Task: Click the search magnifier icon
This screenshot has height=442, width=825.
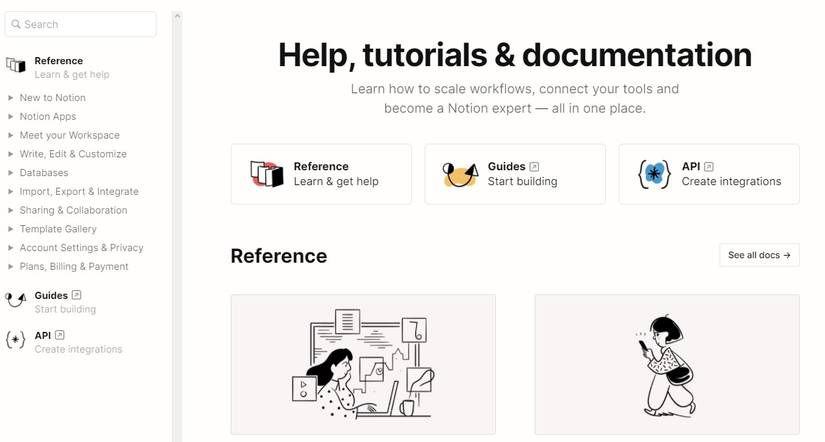Action: pyautogui.click(x=16, y=24)
